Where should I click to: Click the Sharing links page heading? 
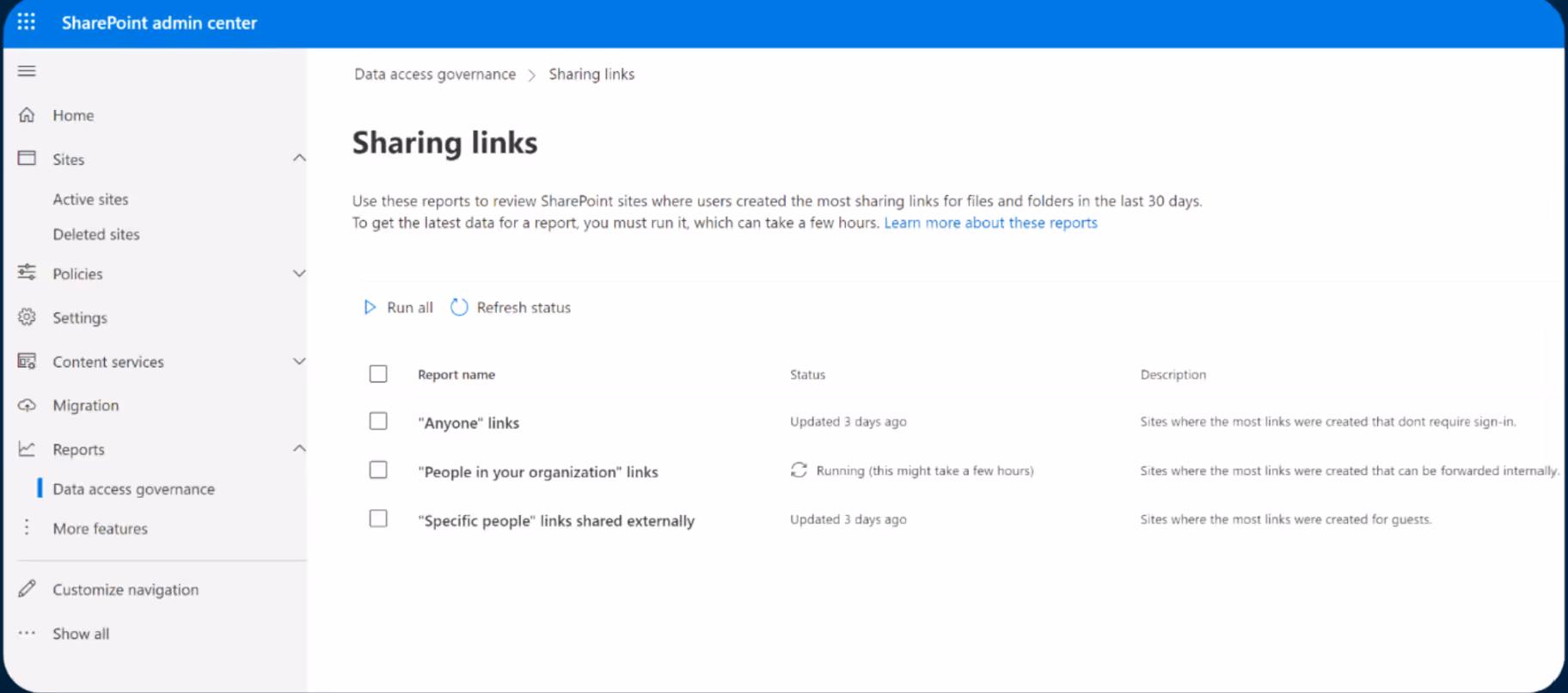(x=444, y=143)
